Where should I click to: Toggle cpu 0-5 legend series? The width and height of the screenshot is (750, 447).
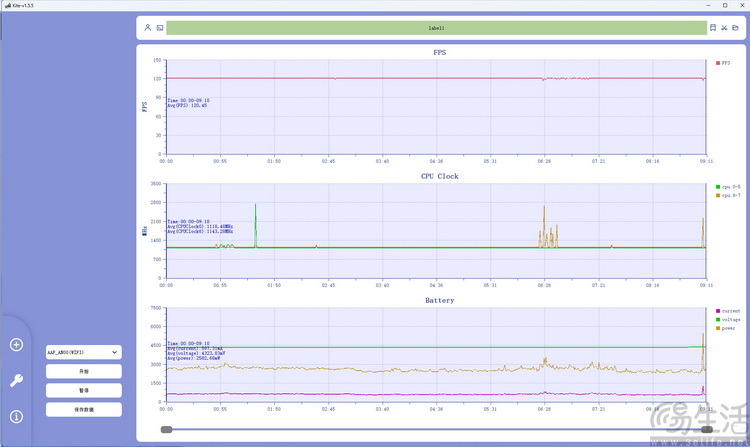[x=727, y=187]
